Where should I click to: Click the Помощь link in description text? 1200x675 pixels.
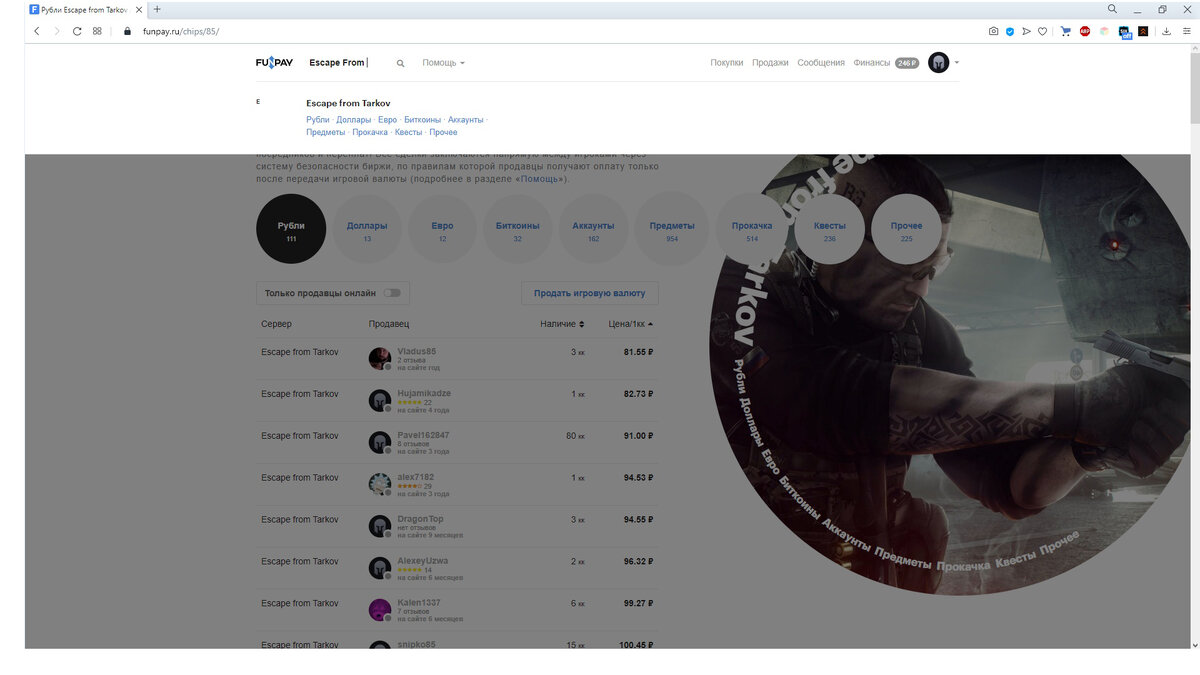point(540,179)
